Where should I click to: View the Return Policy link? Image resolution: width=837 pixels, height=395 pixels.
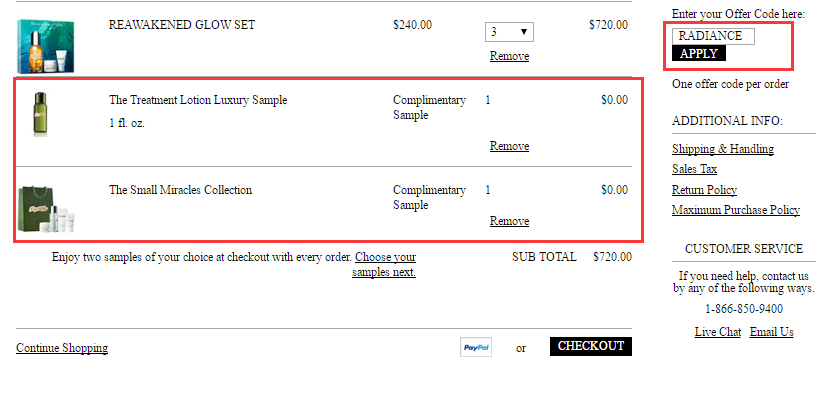[704, 190]
